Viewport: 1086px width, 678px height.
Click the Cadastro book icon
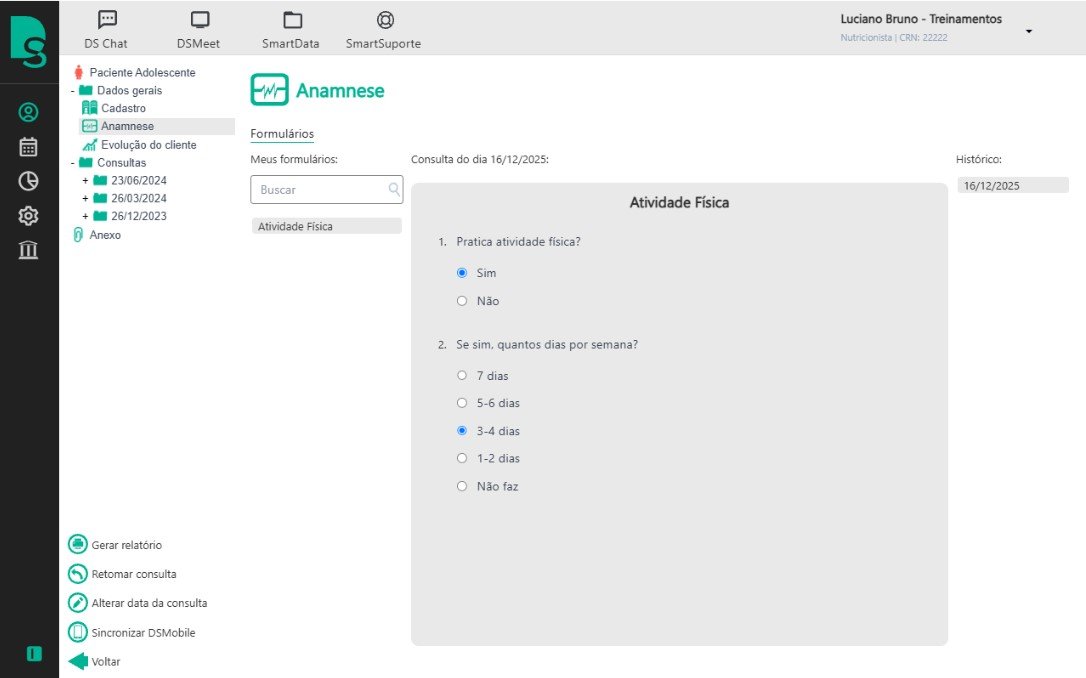coord(89,107)
